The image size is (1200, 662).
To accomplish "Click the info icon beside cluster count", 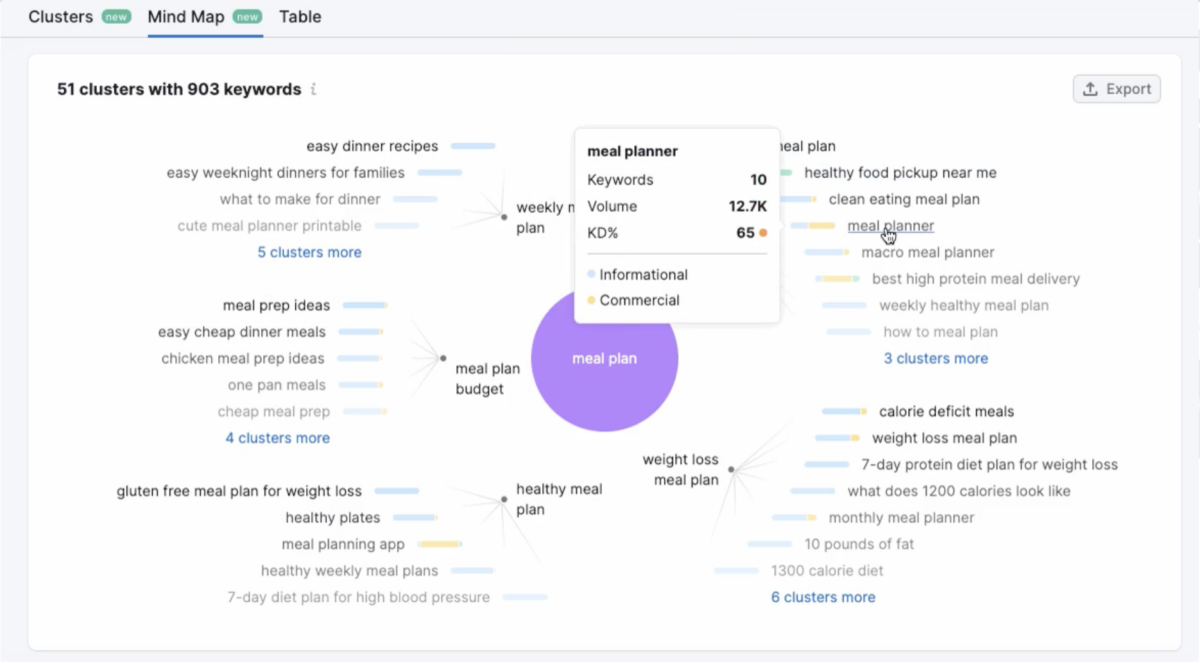I will (x=313, y=90).
